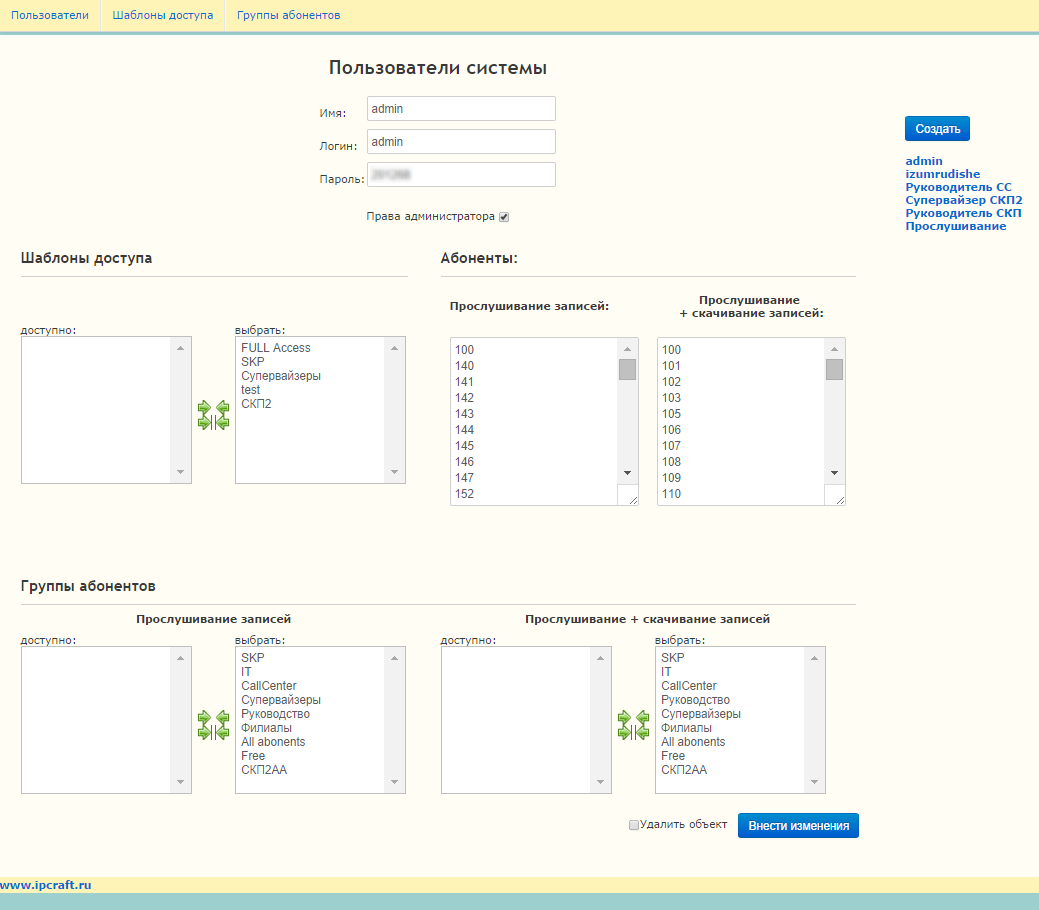Click the move-right arrow in Прослушивание записей groups

[204, 717]
